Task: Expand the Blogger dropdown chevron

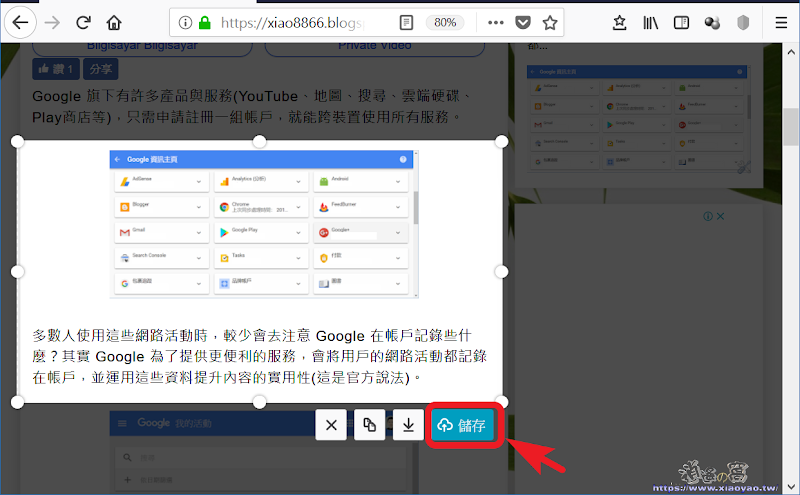Action: coord(198,207)
